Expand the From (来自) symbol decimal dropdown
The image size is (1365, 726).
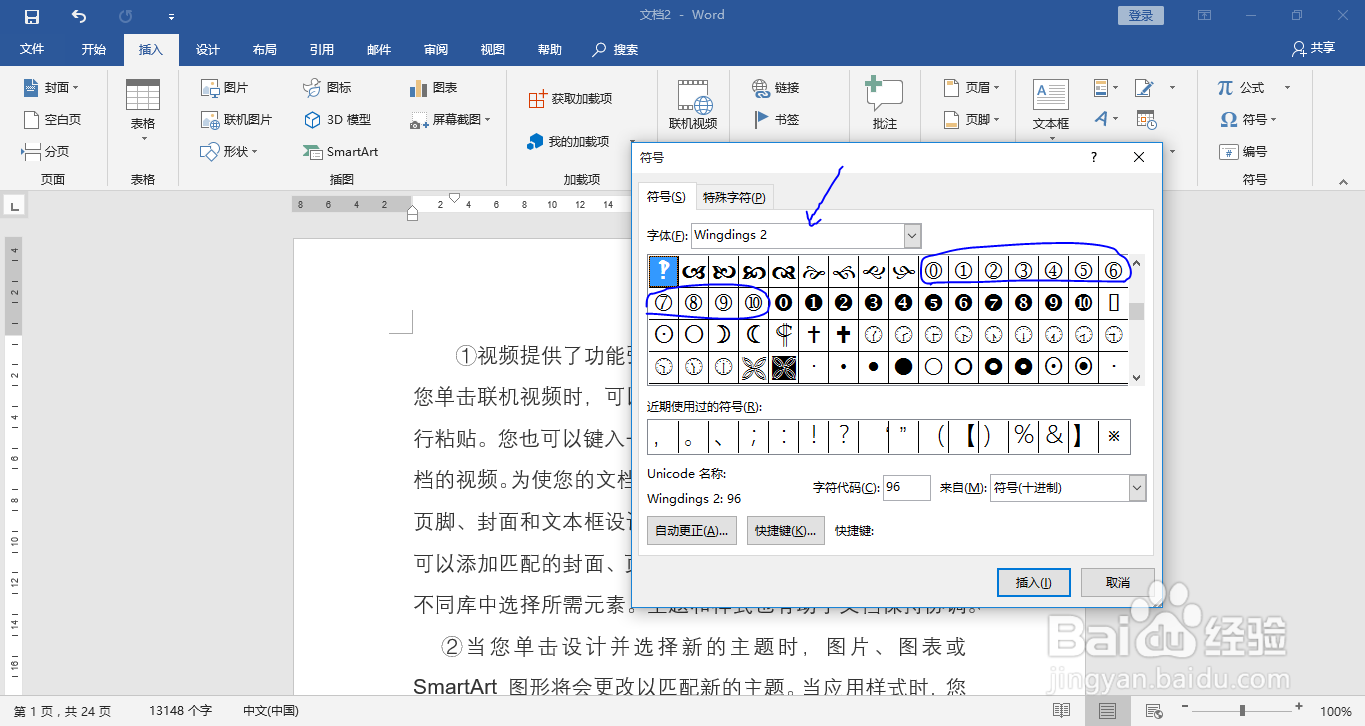pos(1136,488)
